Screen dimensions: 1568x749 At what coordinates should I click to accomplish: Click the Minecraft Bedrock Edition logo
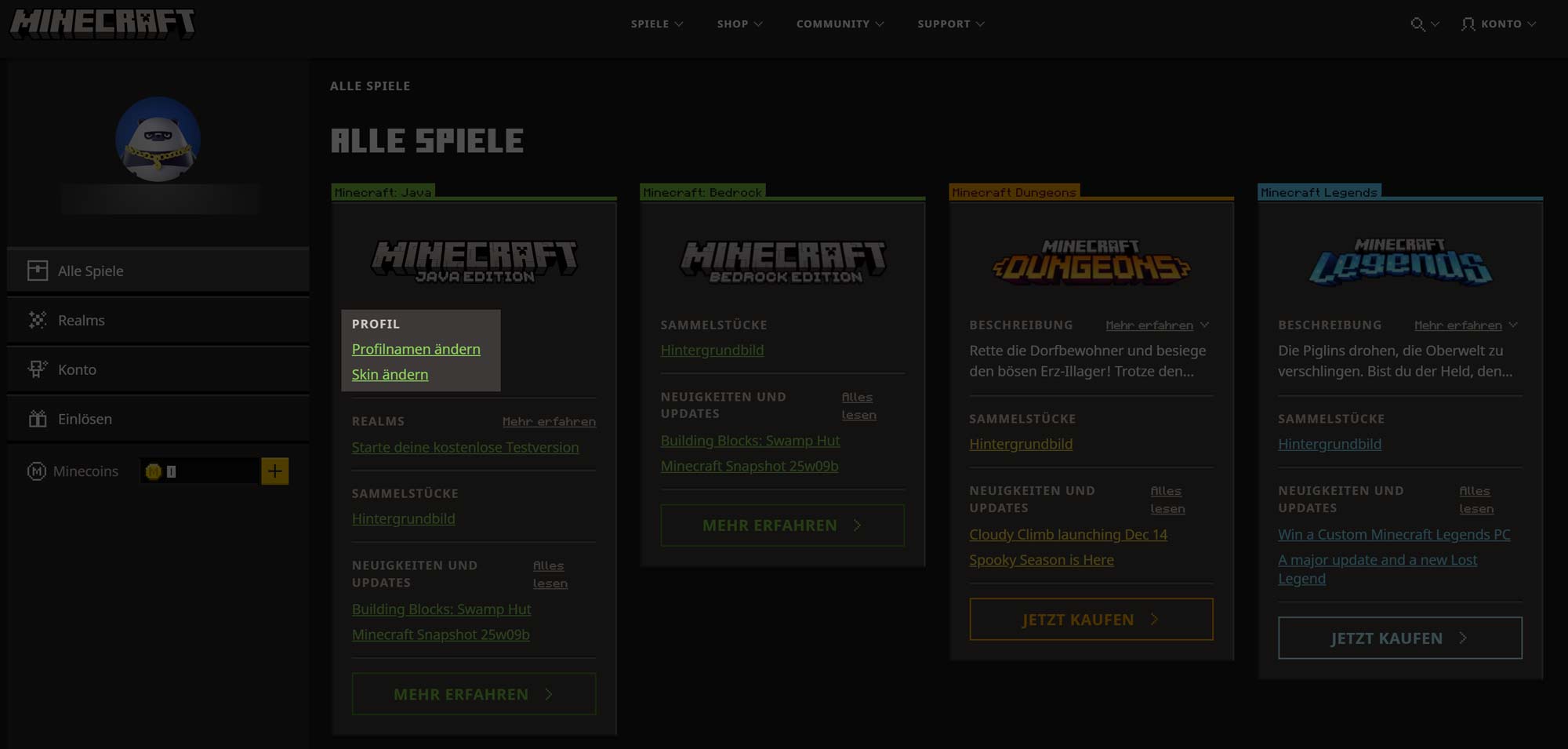[x=783, y=261]
